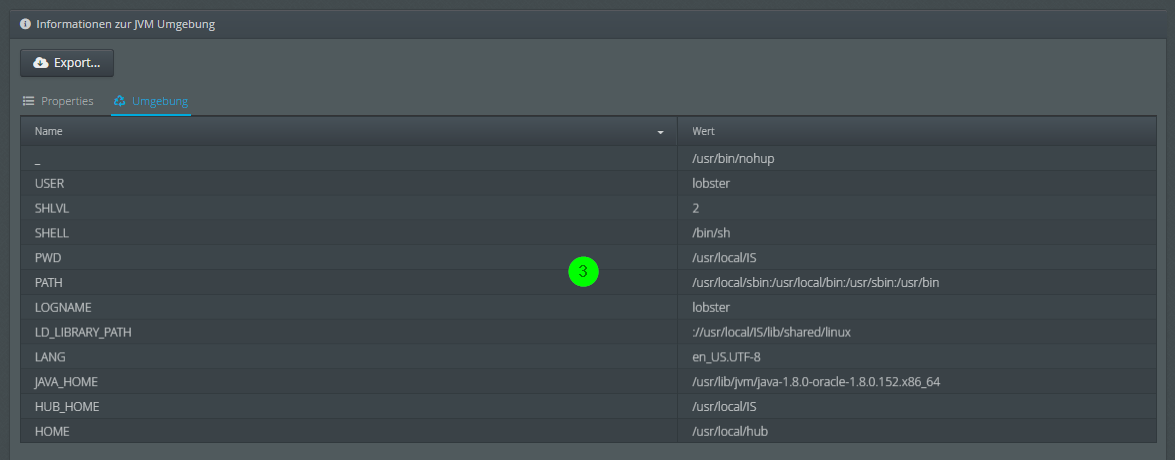Click the cloud download icon on Export
The image size is (1175, 460).
(x=41, y=63)
